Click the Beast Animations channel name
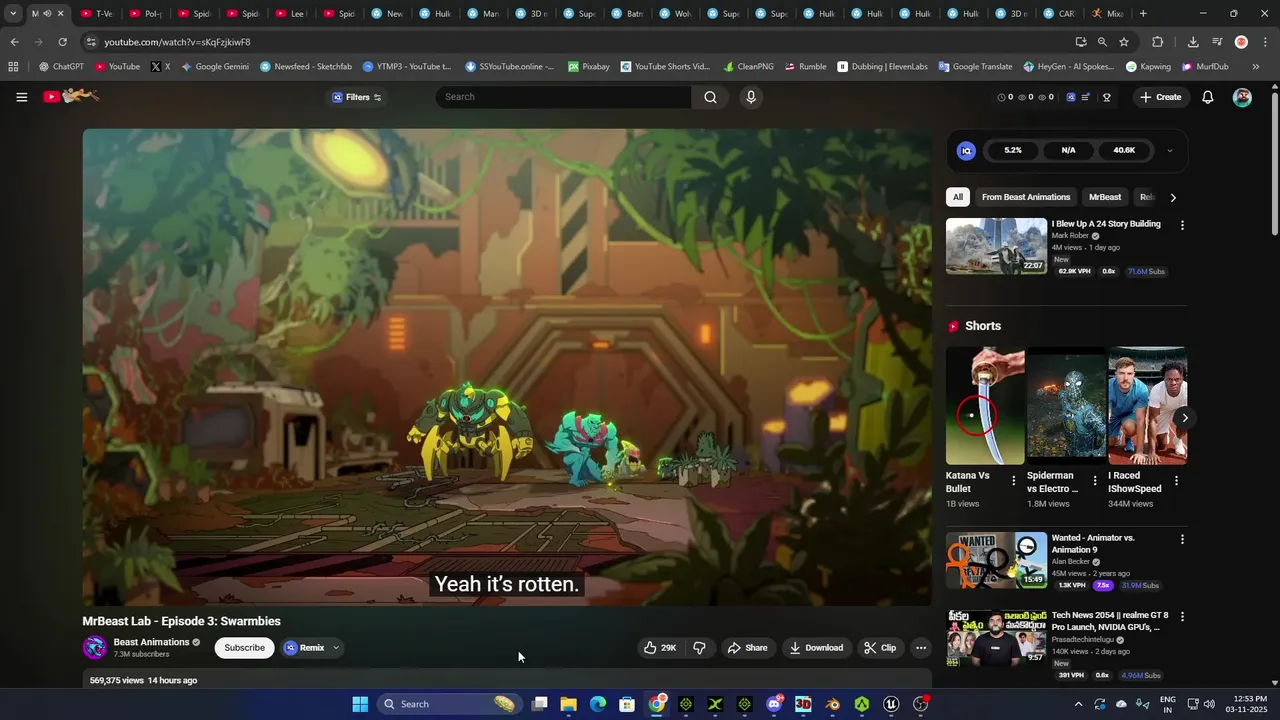This screenshot has height=720, width=1280. [x=151, y=642]
